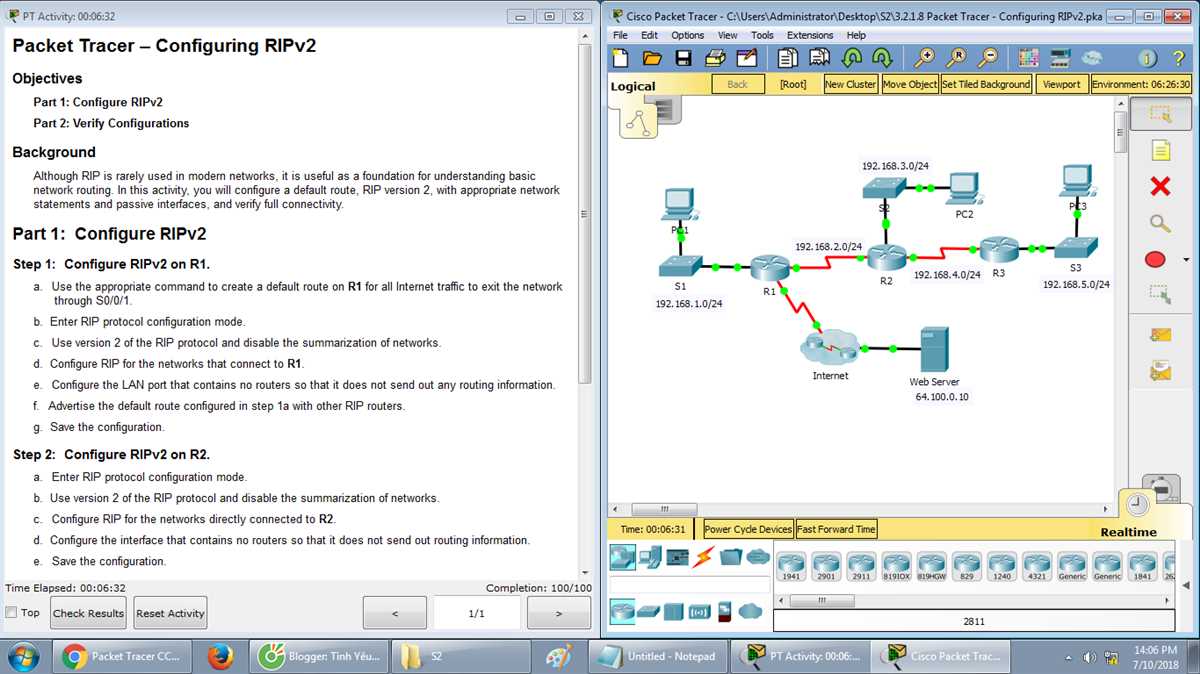Viewport: 1200px width, 674px height.
Task: Click the Network Information 'i' icon
Action: pos(1148,58)
